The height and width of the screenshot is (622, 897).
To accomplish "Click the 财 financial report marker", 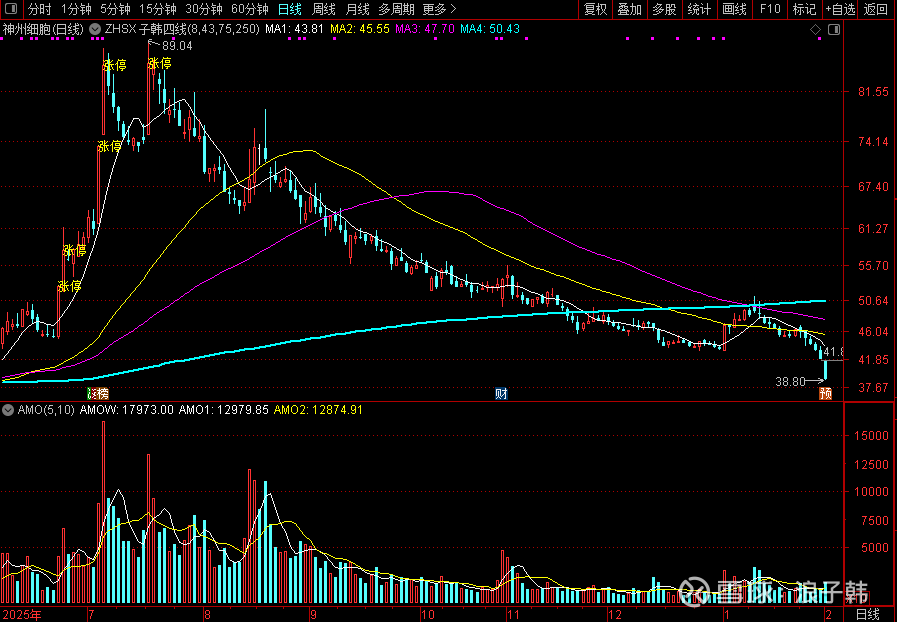I will pos(501,393).
